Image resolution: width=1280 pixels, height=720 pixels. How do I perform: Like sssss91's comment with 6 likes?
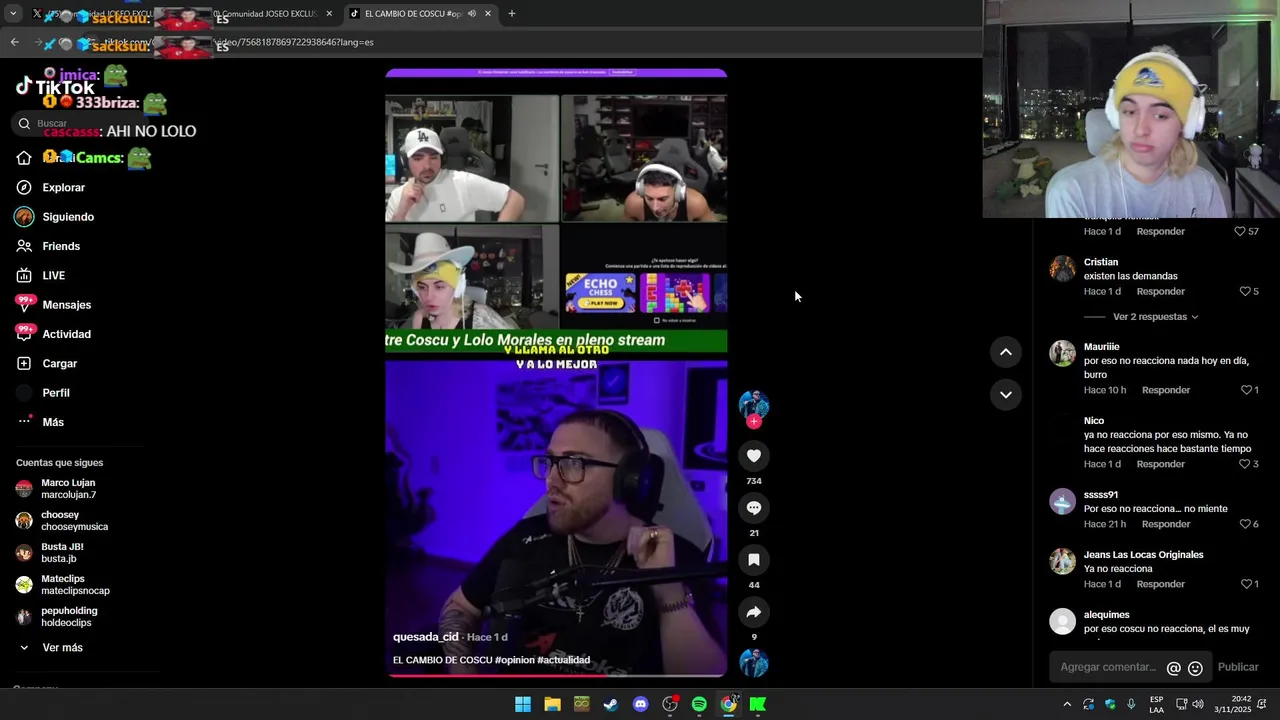point(1245,524)
